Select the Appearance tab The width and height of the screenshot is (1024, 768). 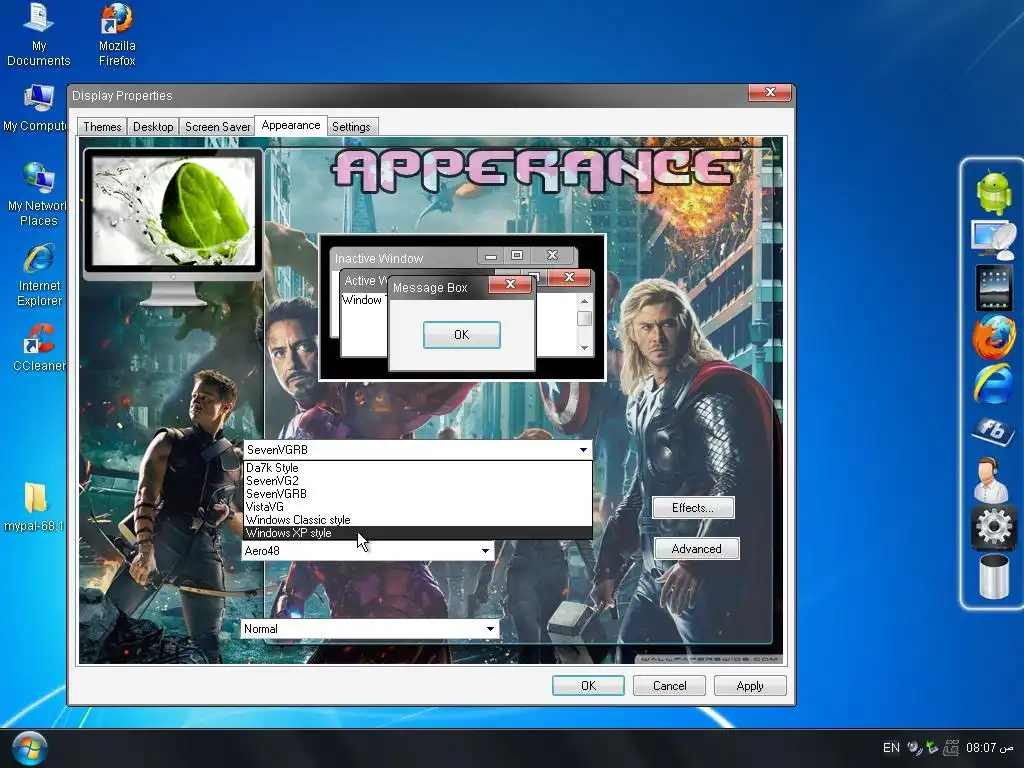click(x=291, y=125)
